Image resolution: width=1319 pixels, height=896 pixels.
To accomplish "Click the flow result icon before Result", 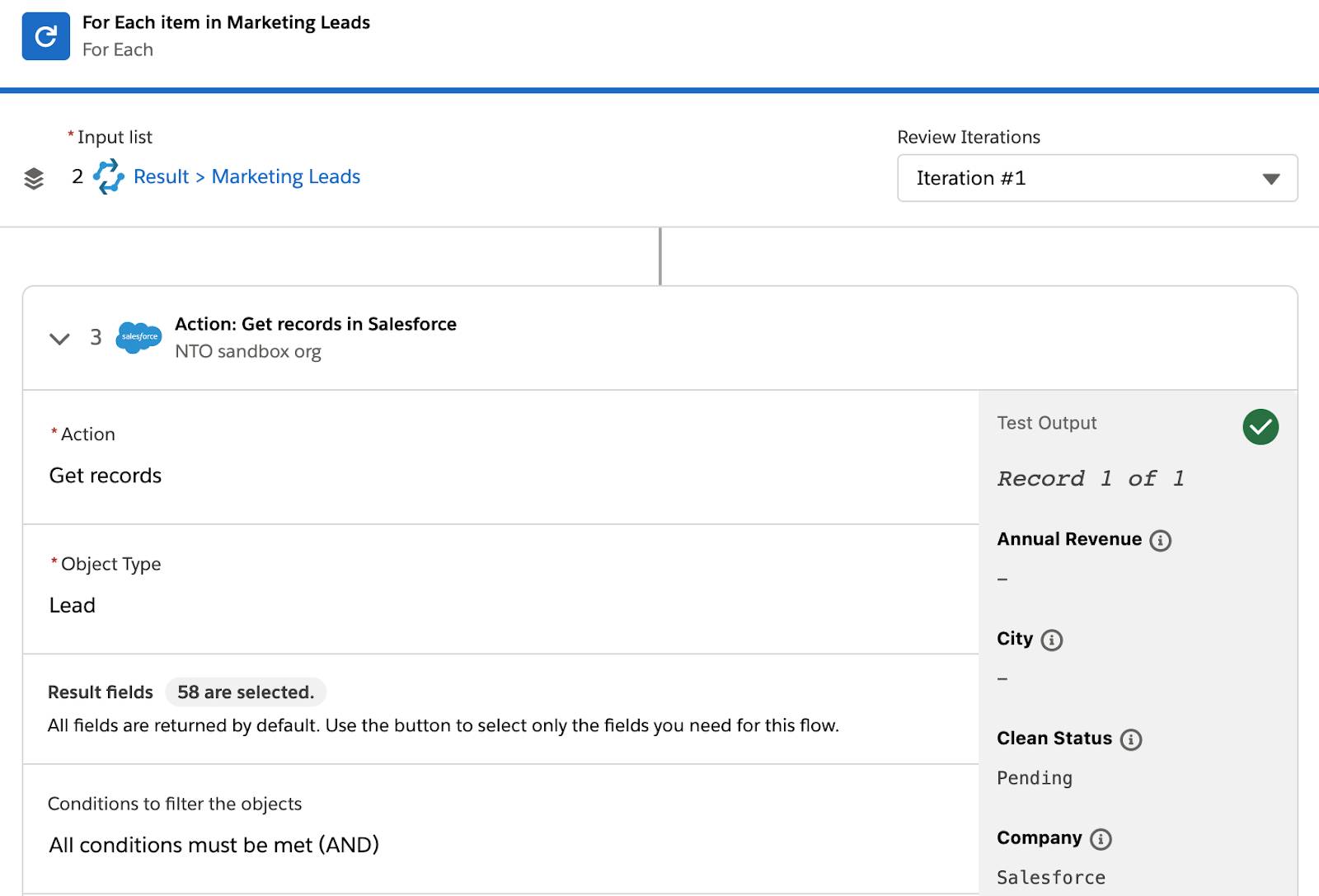I will click(108, 177).
